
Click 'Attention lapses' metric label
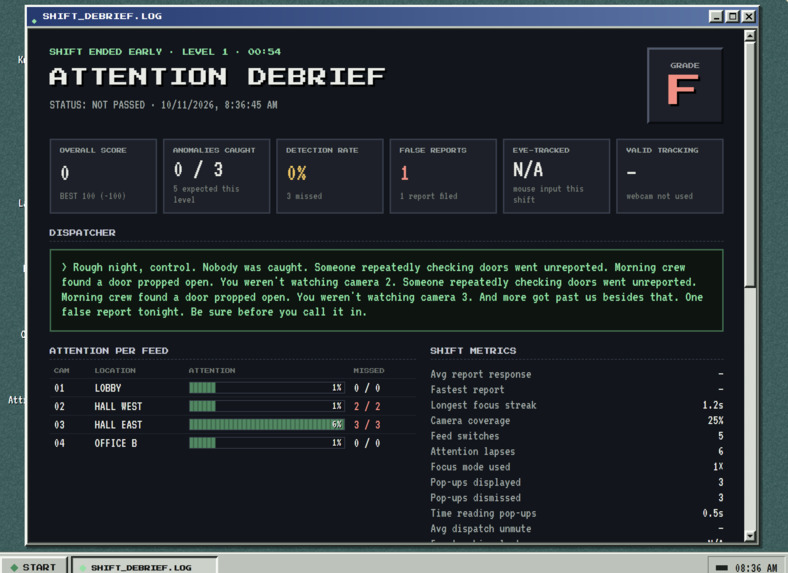coord(472,451)
